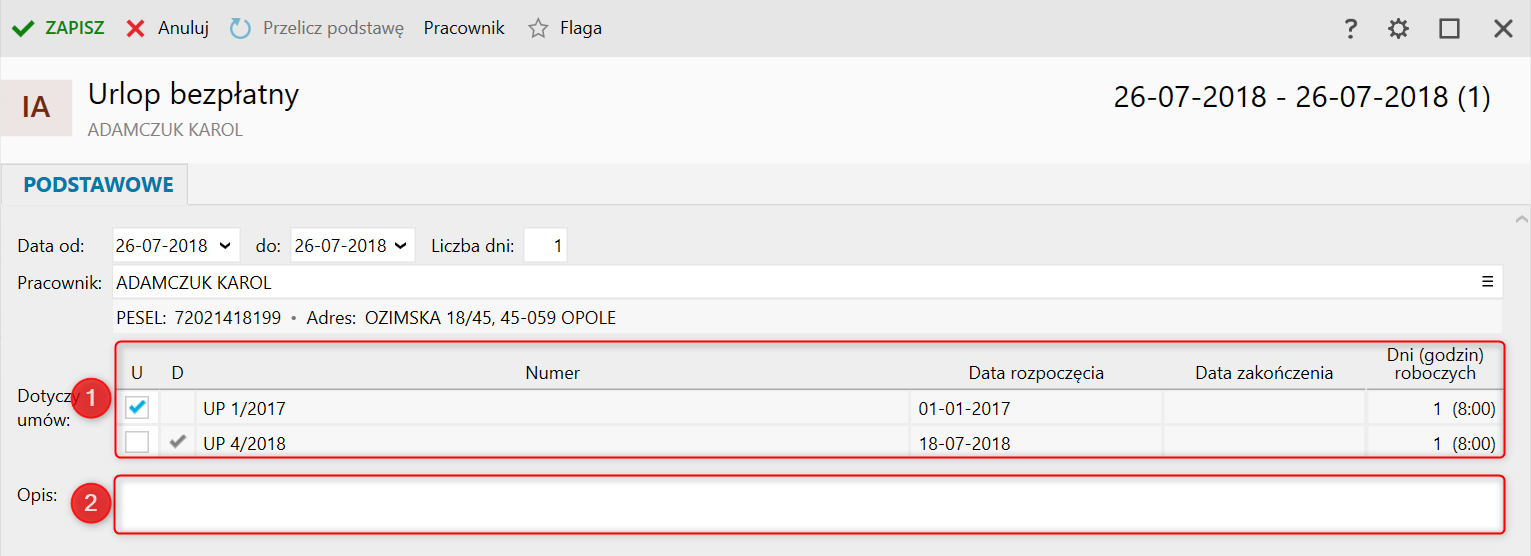Click the Anuluj cancel button label
1531x556 pixels.
tap(183, 29)
